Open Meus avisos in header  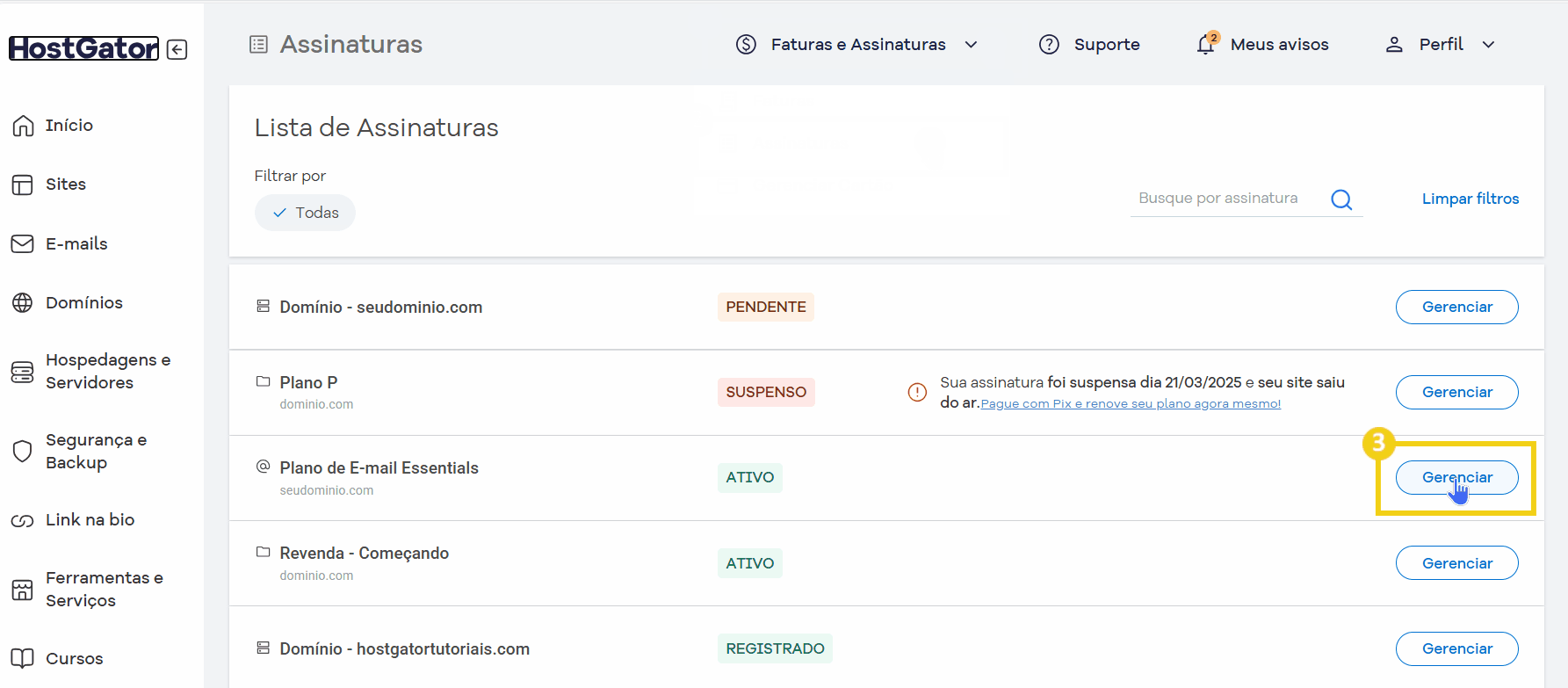pyautogui.click(x=1279, y=44)
